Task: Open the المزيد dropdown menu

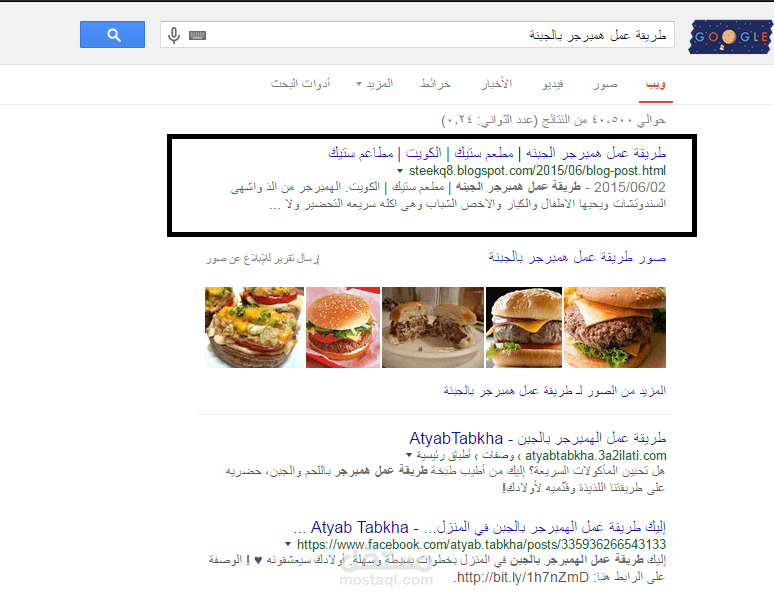Action: (375, 84)
